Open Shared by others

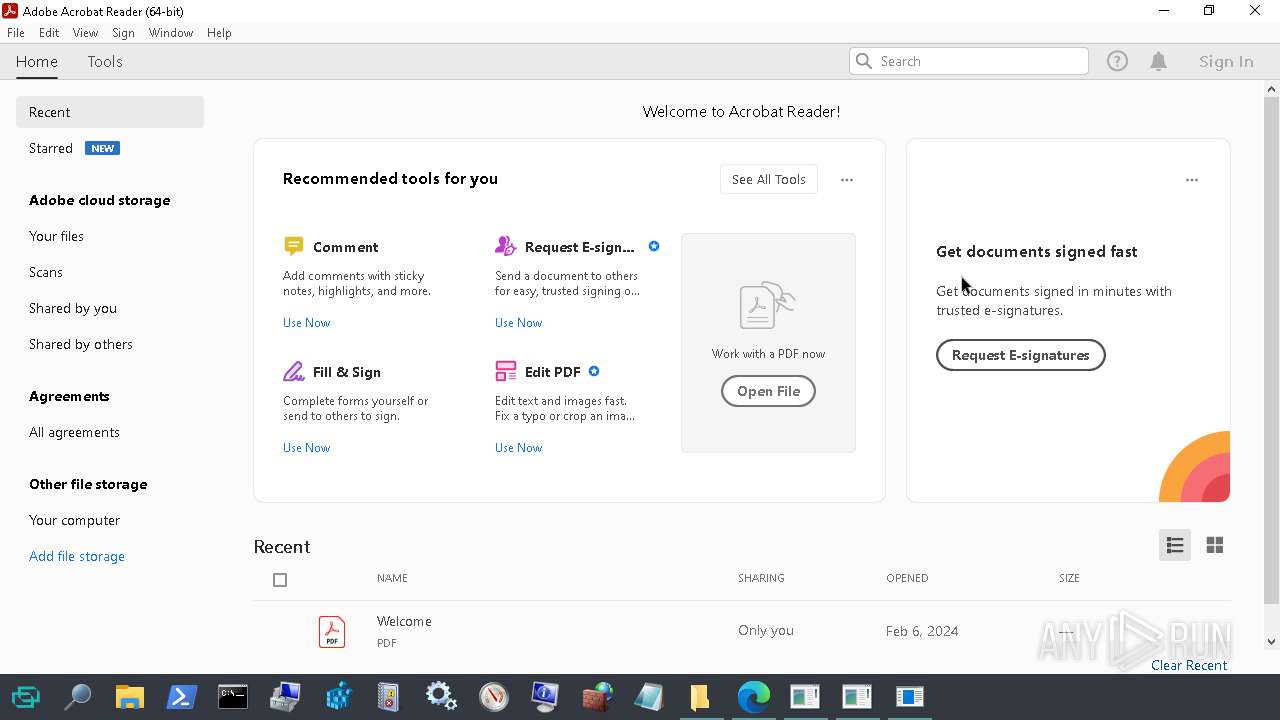tap(81, 344)
